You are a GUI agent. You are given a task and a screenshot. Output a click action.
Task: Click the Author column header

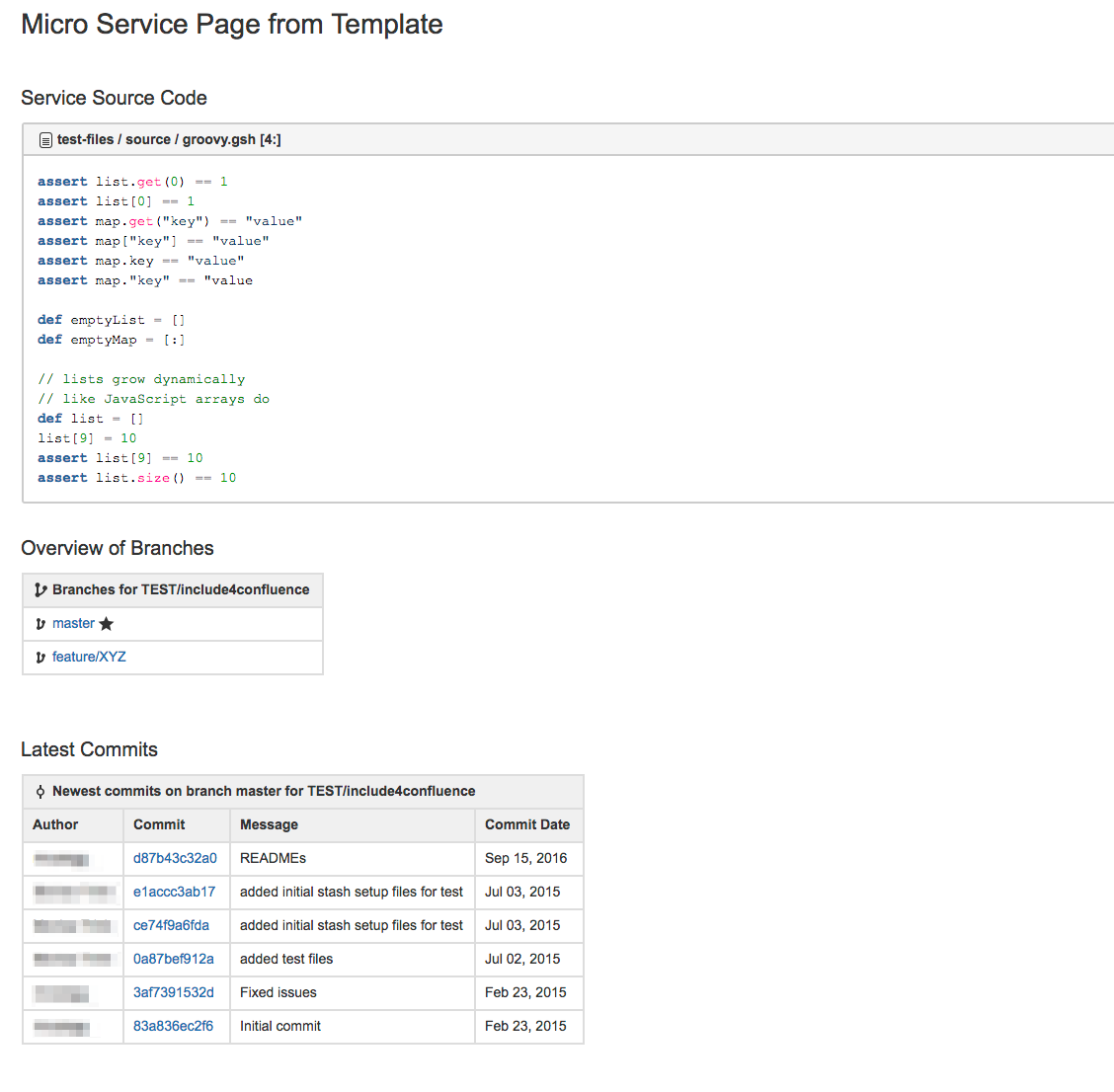[55, 824]
